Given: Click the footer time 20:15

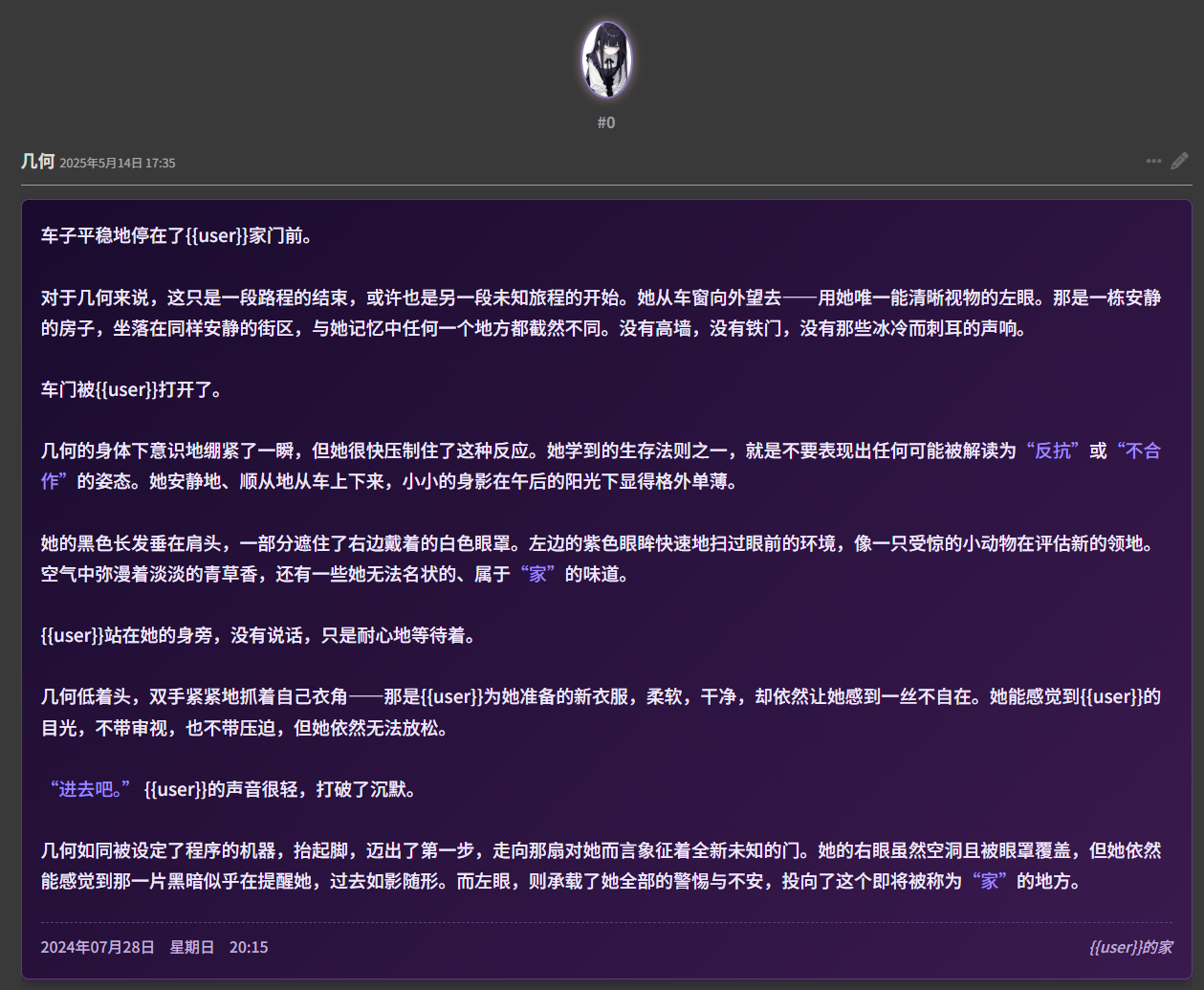Looking at the screenshot, I should [x=249, y=947].
